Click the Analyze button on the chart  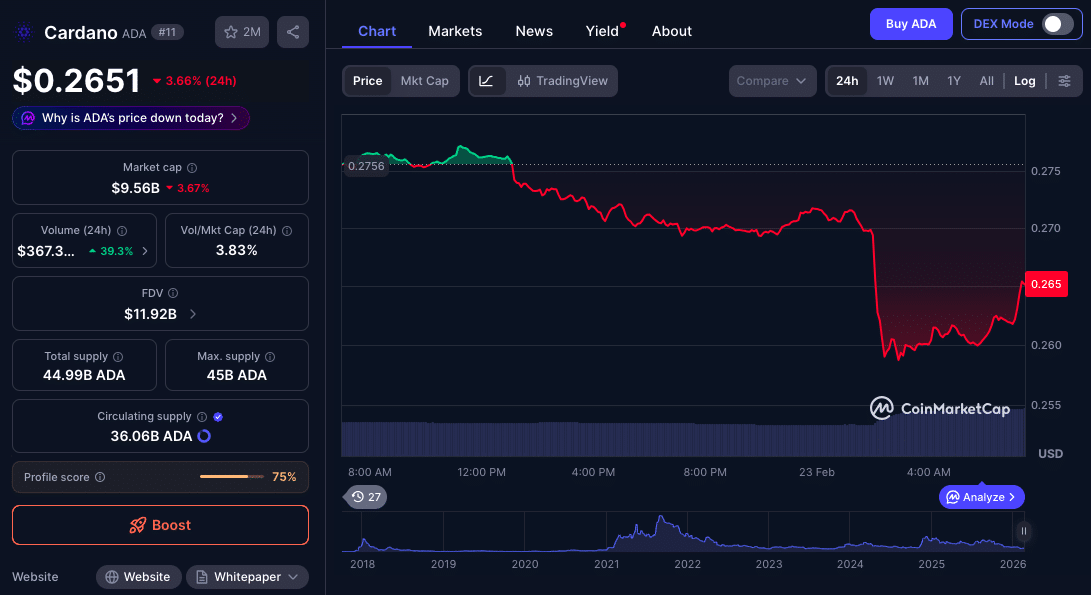click(x=981, y=497)
